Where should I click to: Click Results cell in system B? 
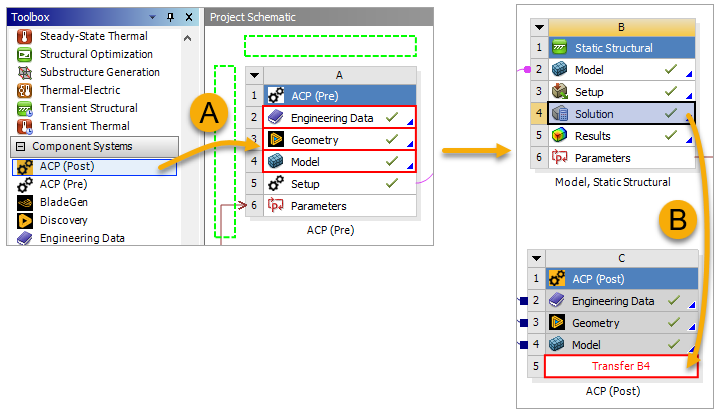622,135
